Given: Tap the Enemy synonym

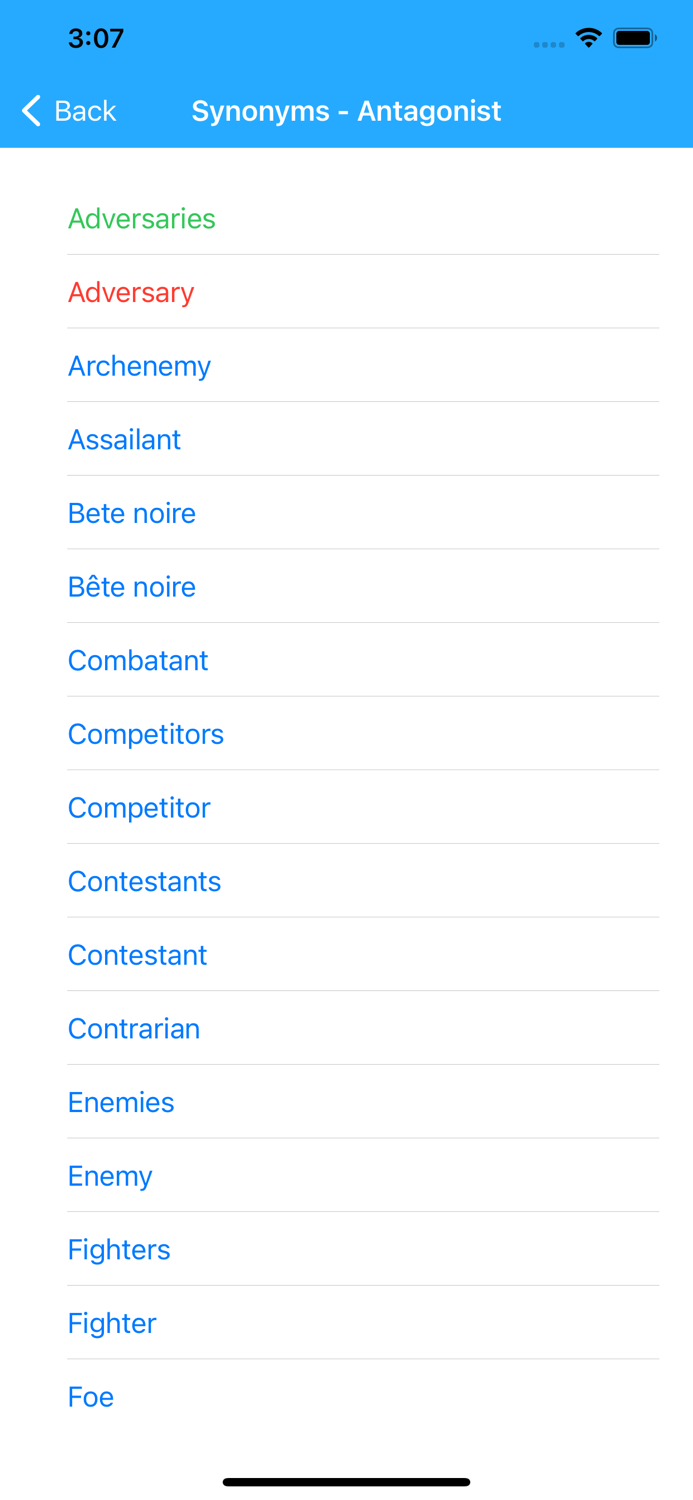Looking at the screenshot, I should click(x=110, y=1177).
